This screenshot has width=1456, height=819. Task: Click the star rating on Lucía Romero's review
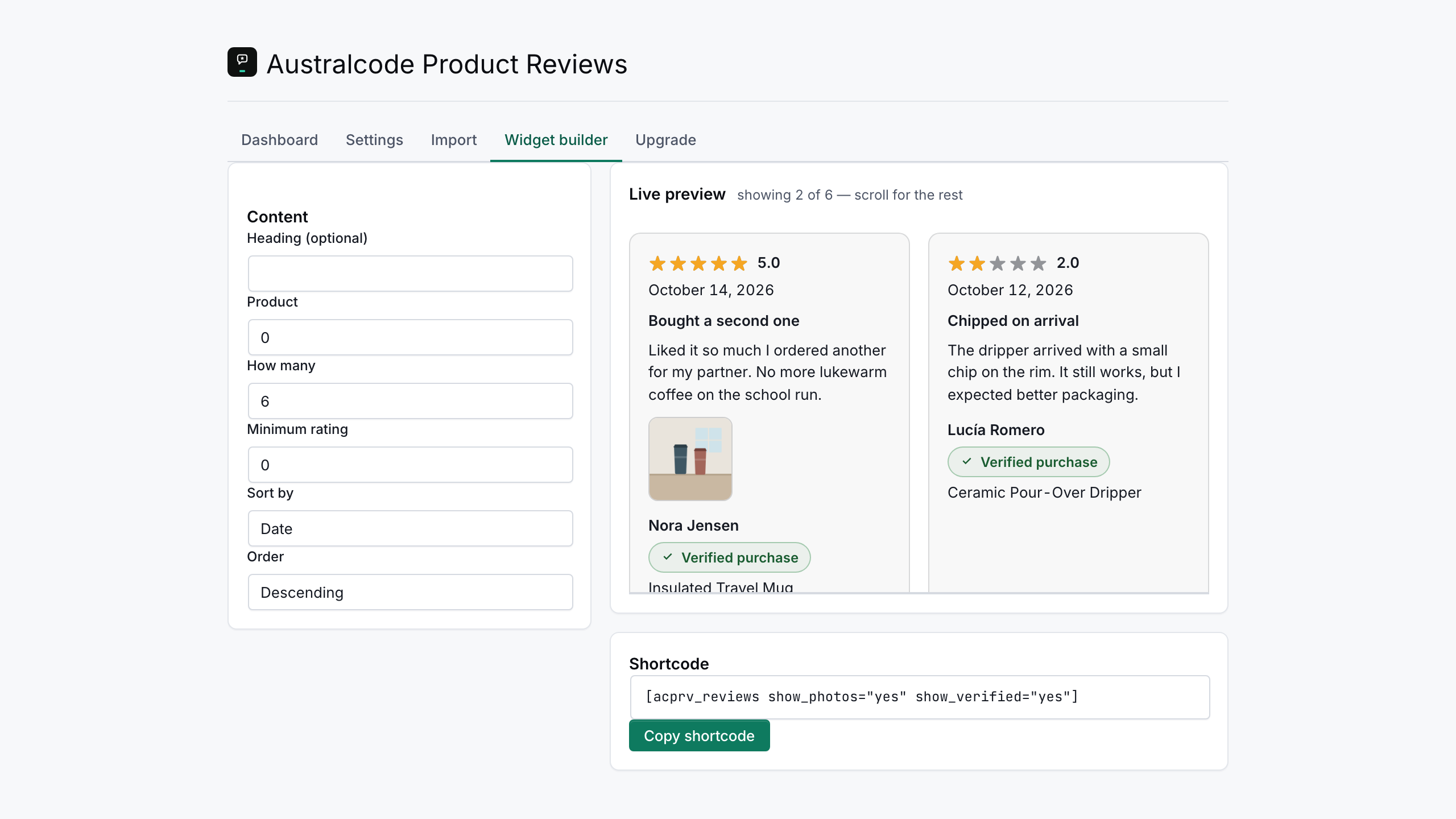[997, 263]
